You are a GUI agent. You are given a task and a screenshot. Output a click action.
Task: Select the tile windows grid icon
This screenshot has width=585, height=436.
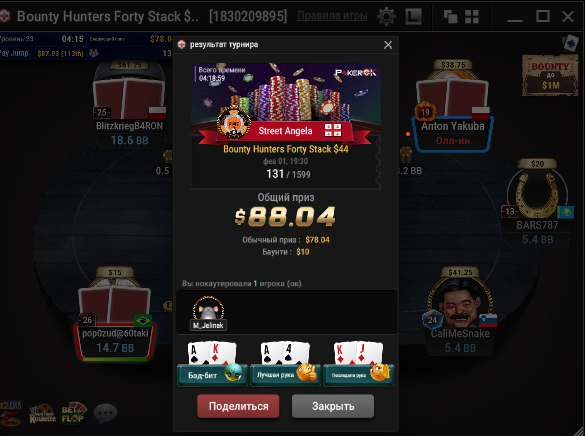tap(472, 17)
